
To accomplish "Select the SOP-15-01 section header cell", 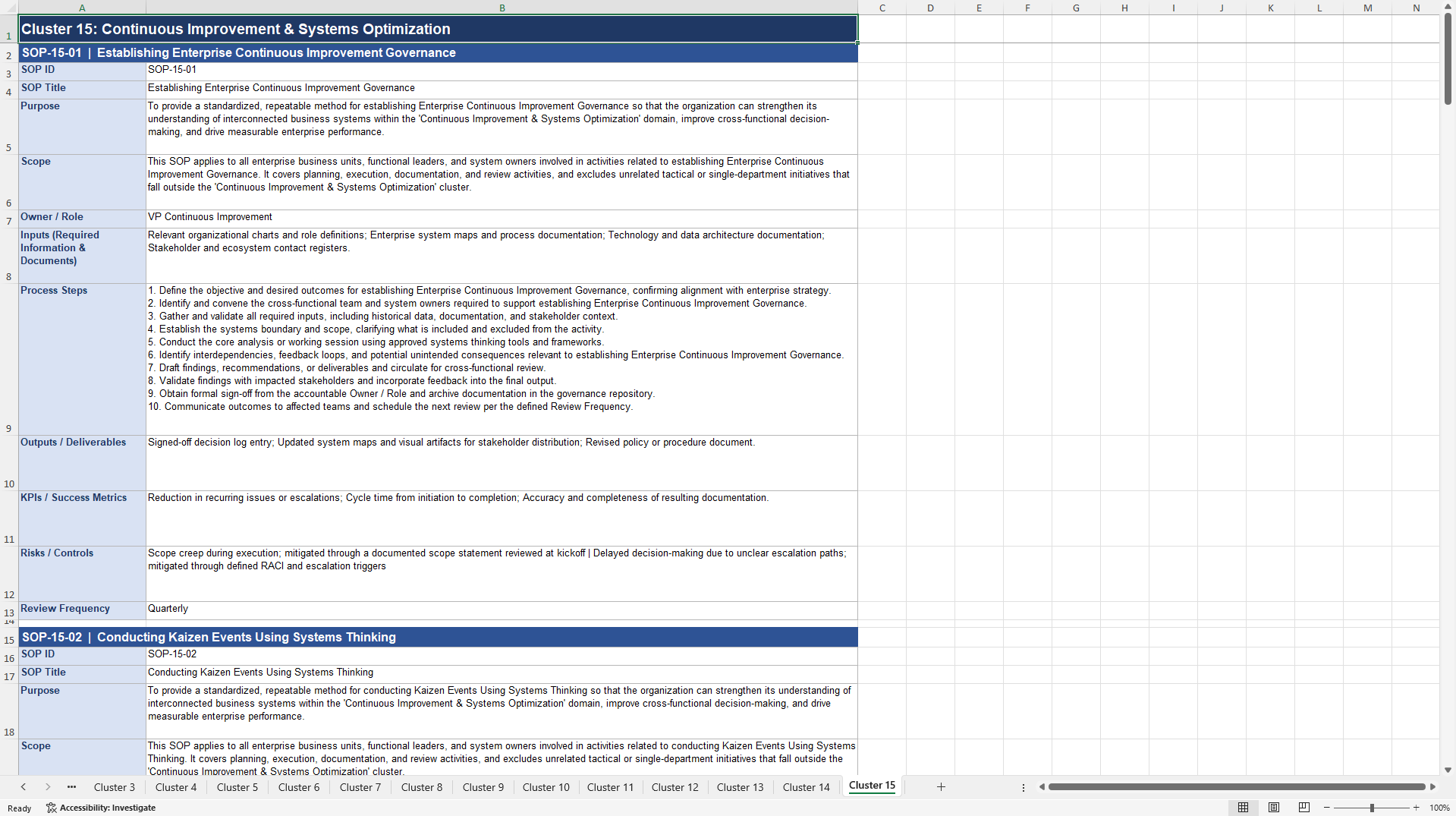I will (438, 52).
